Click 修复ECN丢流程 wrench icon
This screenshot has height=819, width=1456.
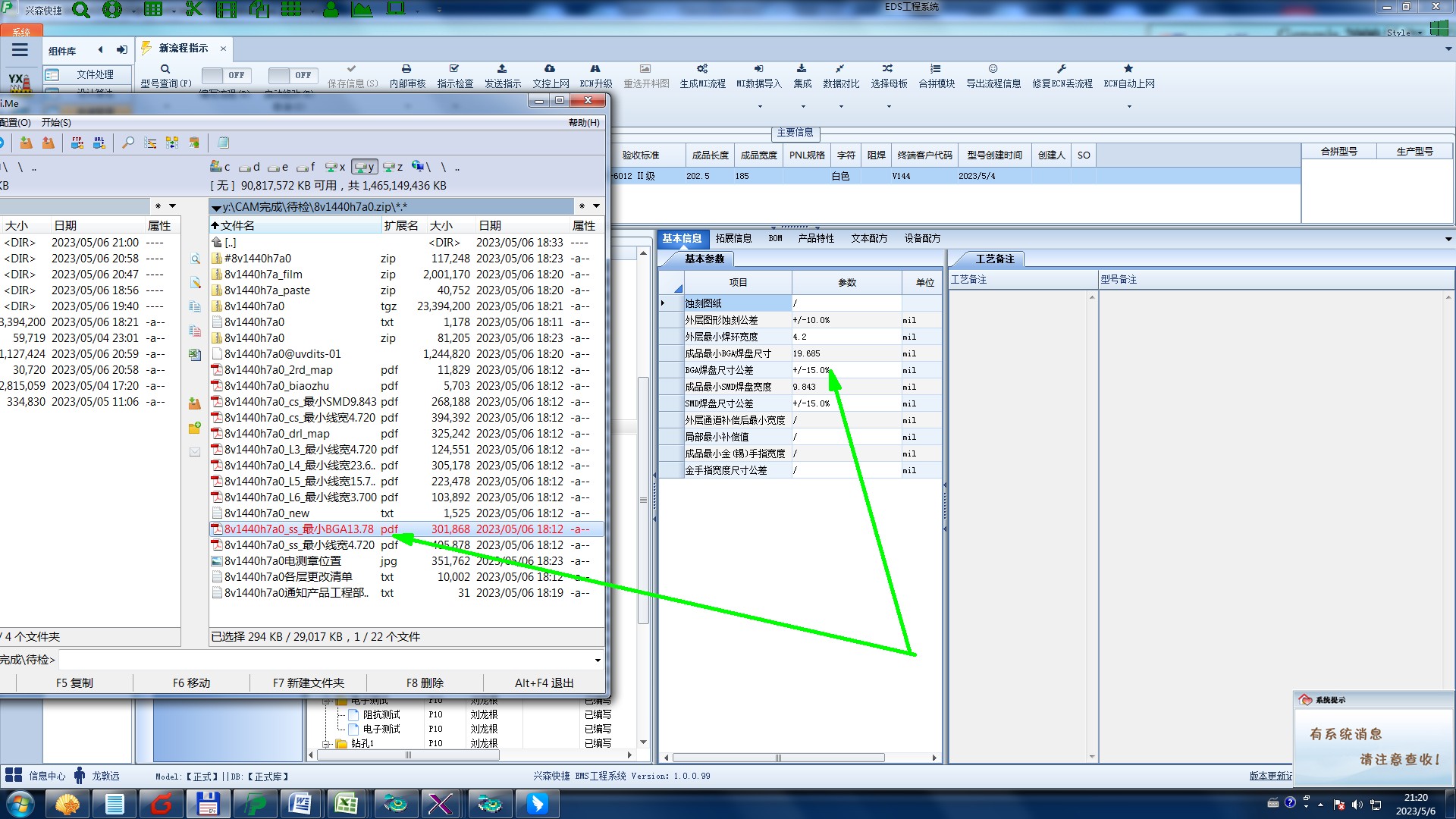(x=1062, y=69)
